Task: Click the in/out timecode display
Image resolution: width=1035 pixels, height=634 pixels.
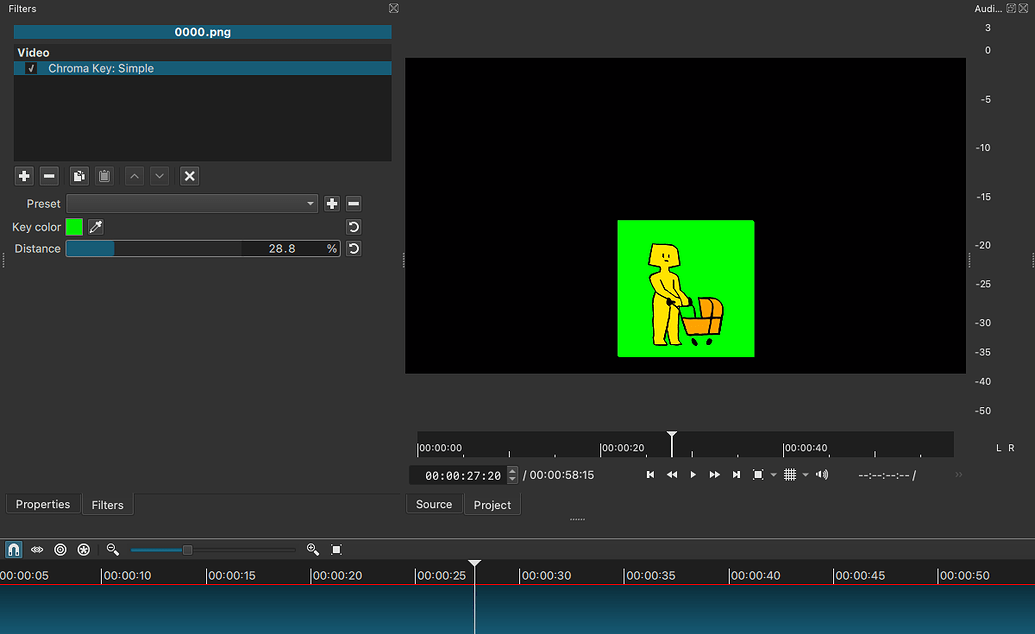Action: [x=887, y=476]
